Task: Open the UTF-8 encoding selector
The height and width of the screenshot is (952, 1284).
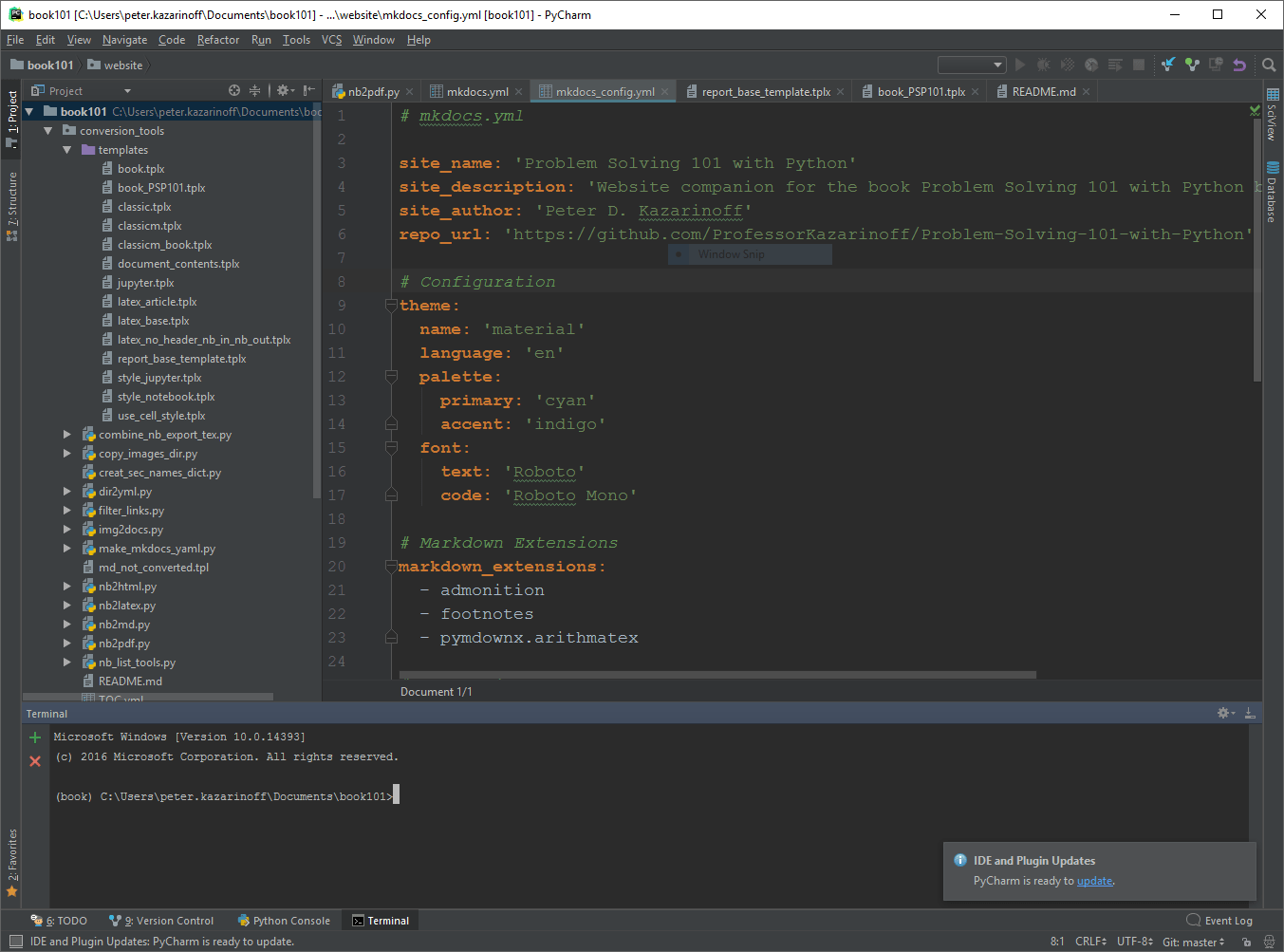Action: 1133,942
